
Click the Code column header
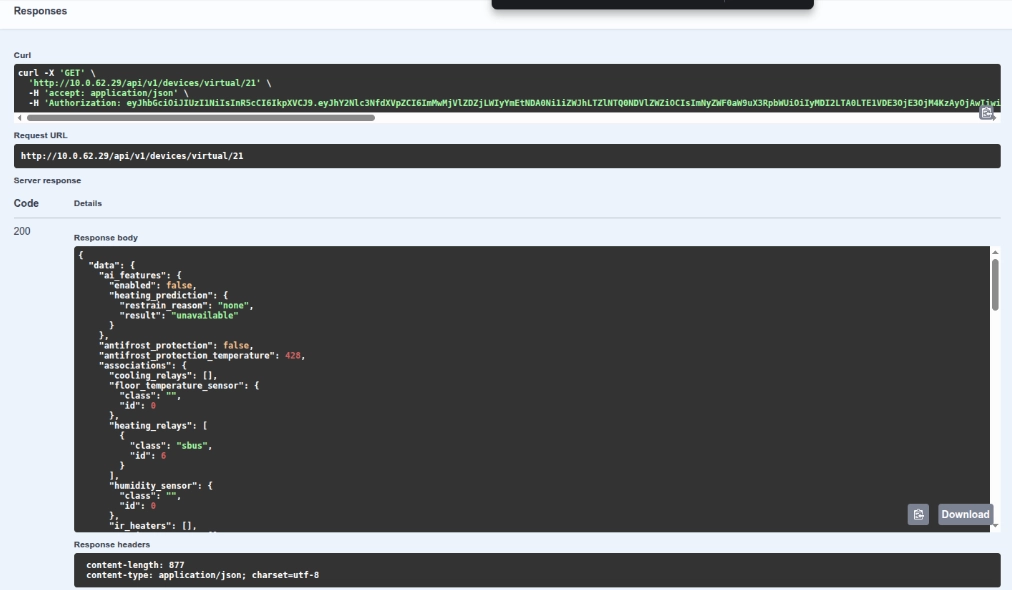(x=26, y=203)
